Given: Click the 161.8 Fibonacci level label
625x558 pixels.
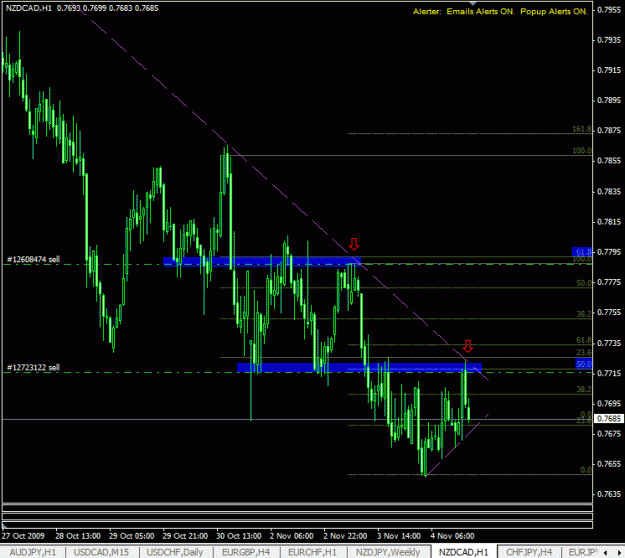Looking at the screenshot, I should [x=582, y=129].
